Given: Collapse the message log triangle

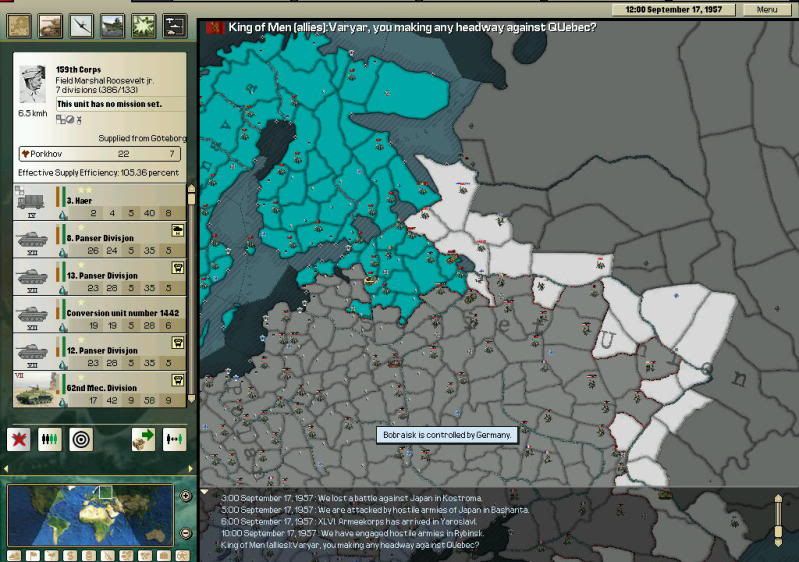Looking at the screenshot, I should coord(204,492).
